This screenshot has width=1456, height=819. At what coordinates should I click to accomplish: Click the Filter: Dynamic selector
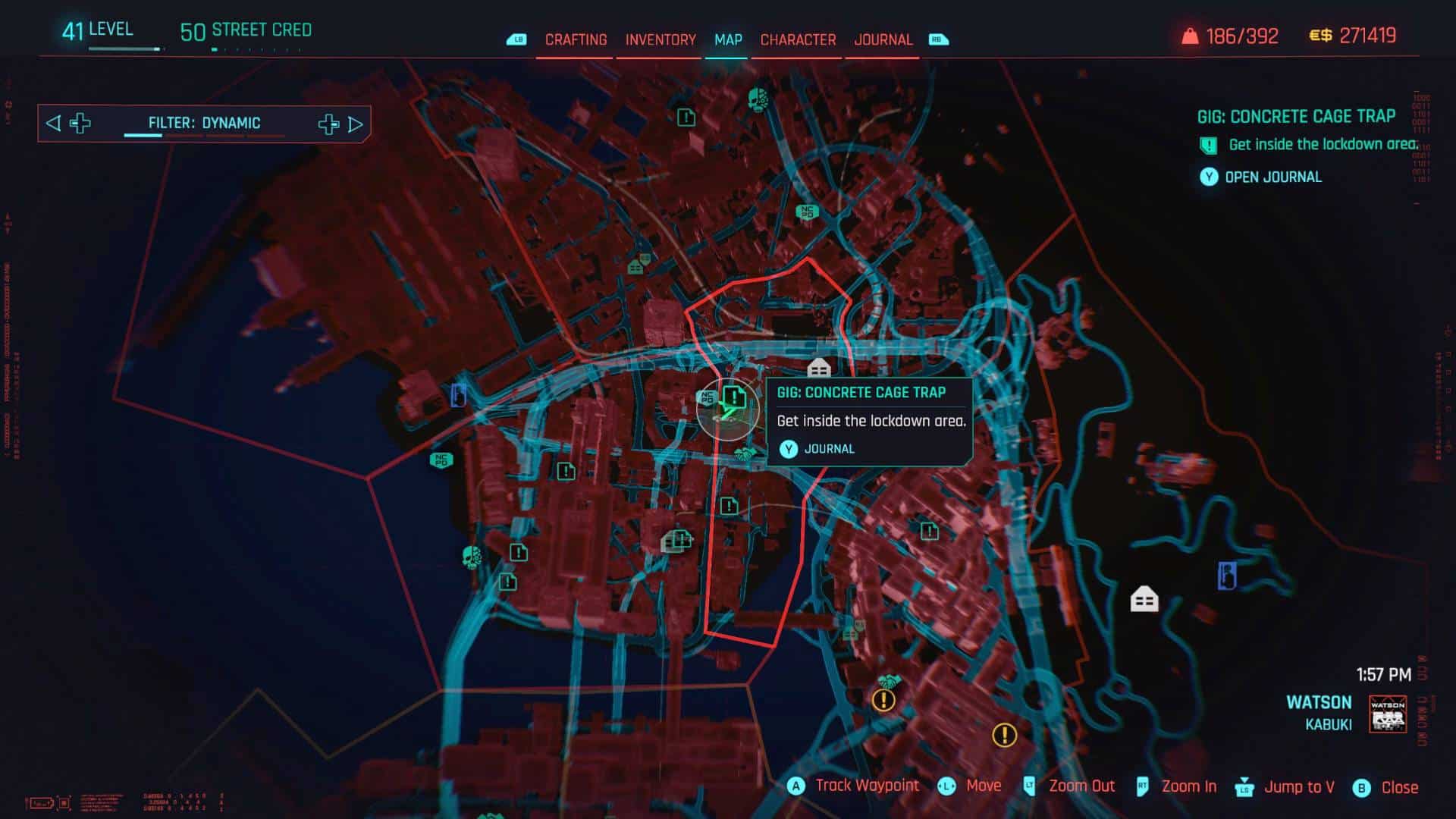(204, 123)
